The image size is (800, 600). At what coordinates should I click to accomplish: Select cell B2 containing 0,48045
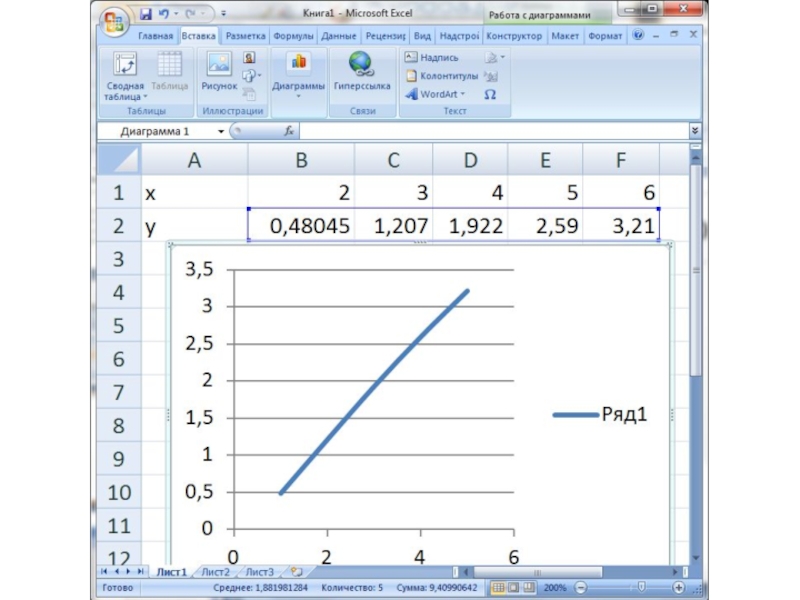(301, 226)
